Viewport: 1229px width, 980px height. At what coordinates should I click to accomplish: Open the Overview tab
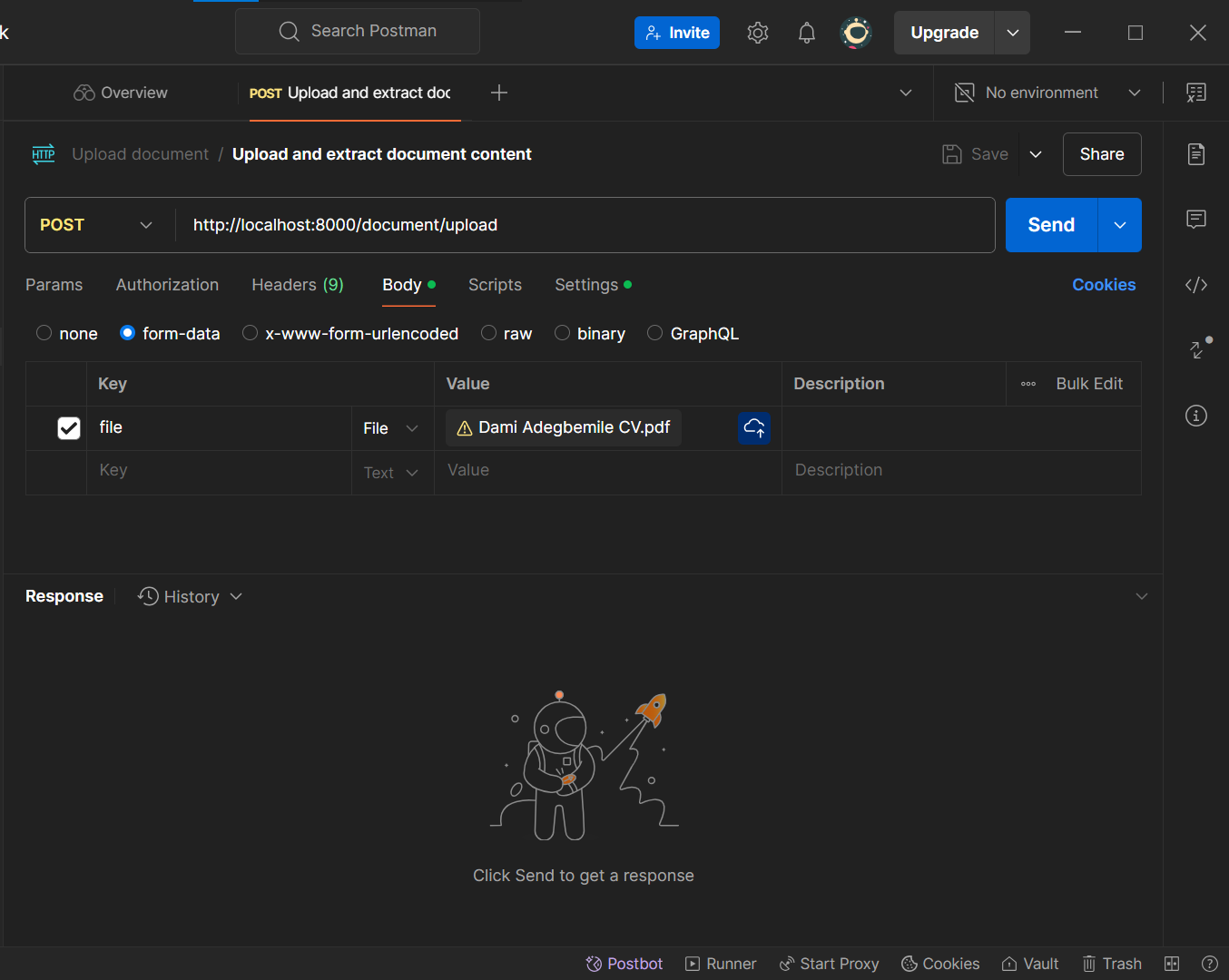pyautogui.click(x=121, y=93)
